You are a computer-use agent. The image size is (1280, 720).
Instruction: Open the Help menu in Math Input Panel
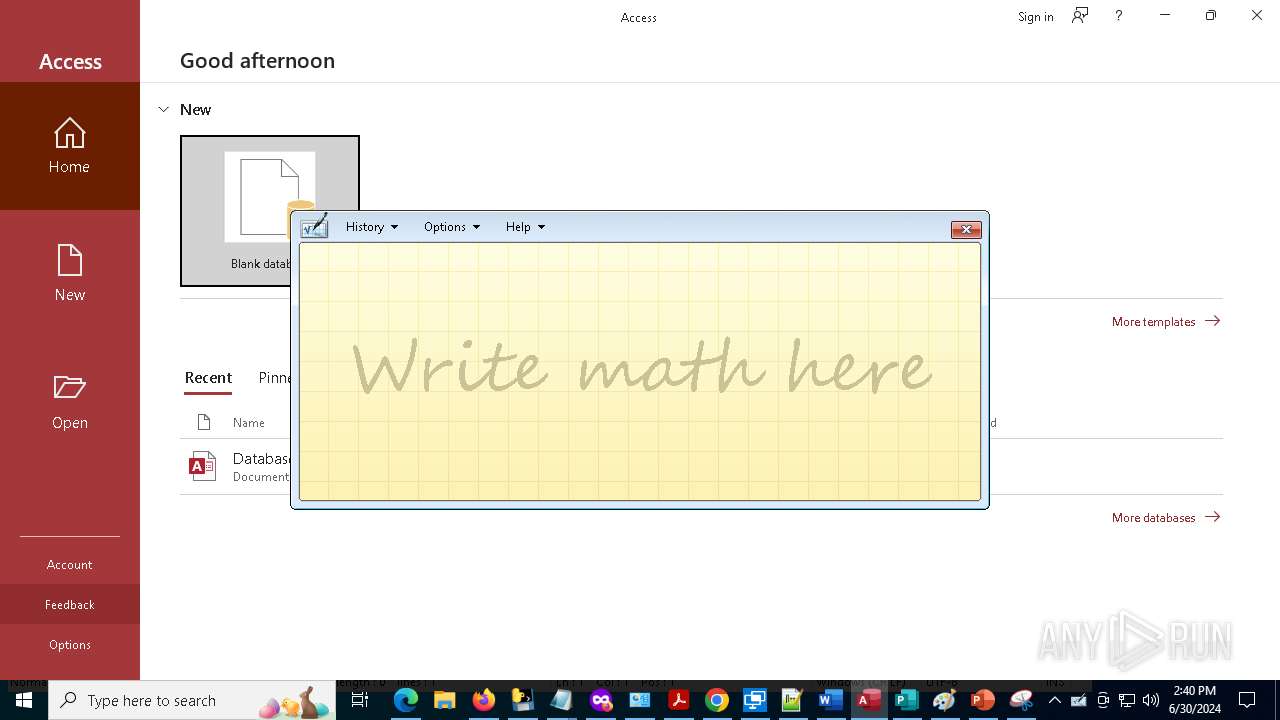point(525,227)
